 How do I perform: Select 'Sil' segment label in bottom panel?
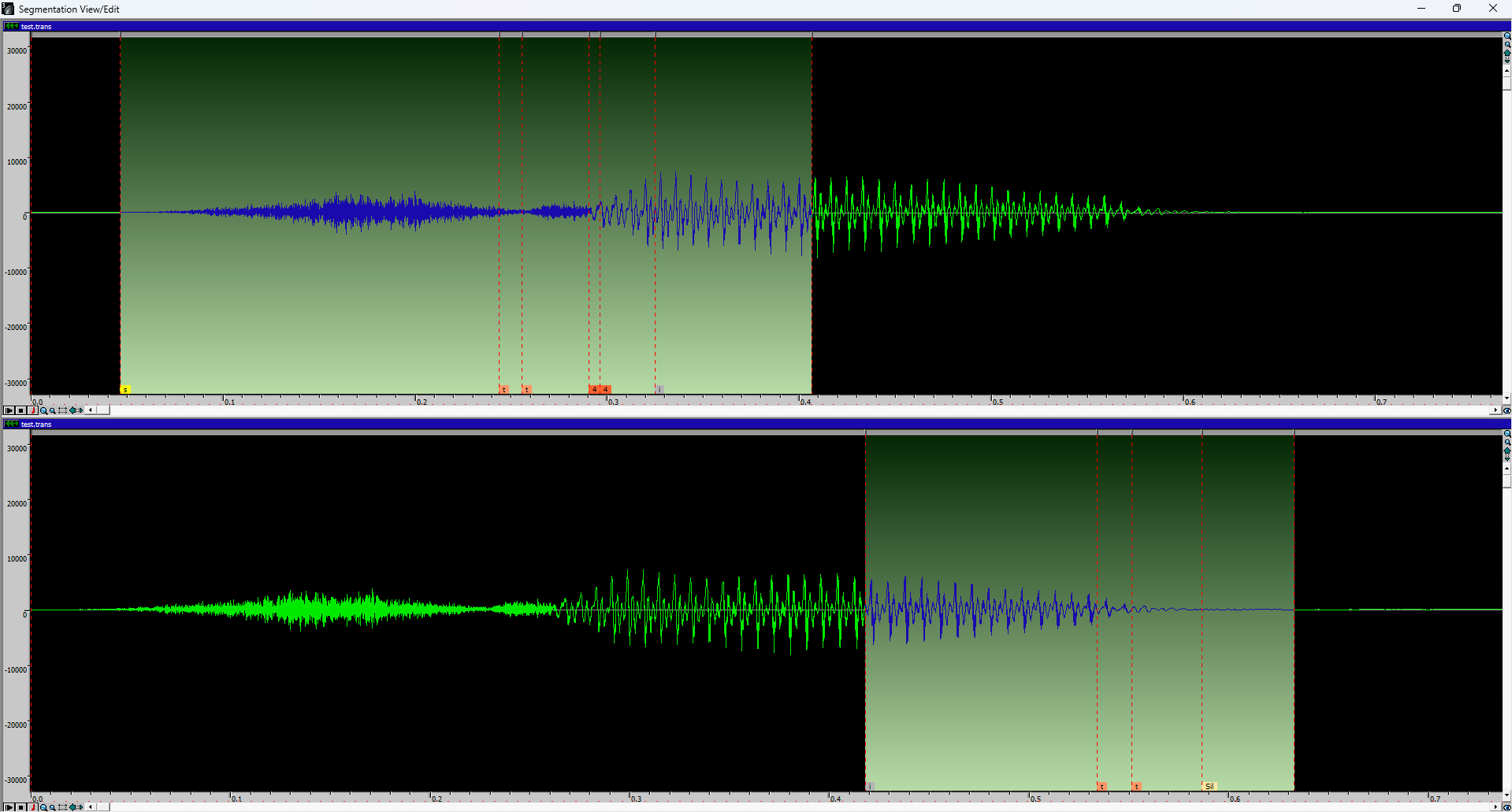pyautogui.click(x=1209, y=786)
